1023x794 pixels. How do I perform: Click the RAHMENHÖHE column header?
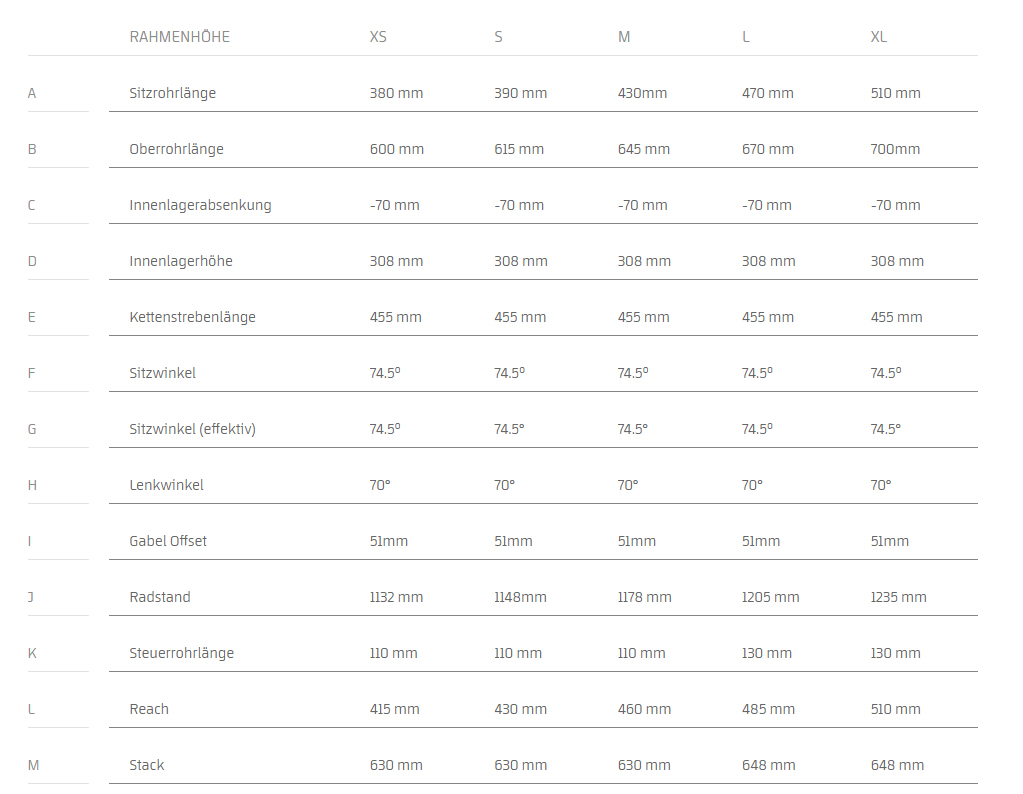tap(179, 37)
